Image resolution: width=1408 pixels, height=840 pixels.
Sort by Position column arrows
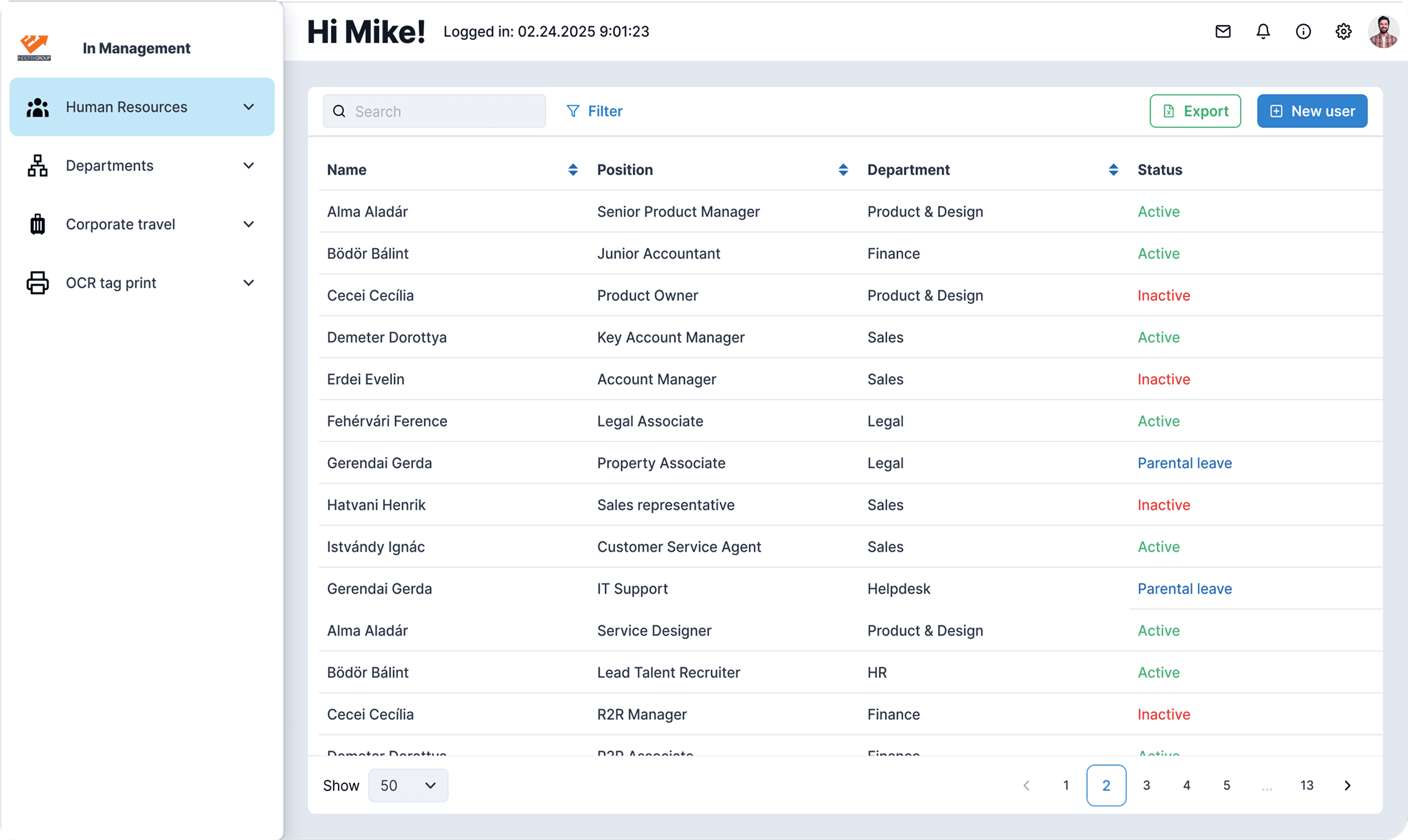pos(843,170)
